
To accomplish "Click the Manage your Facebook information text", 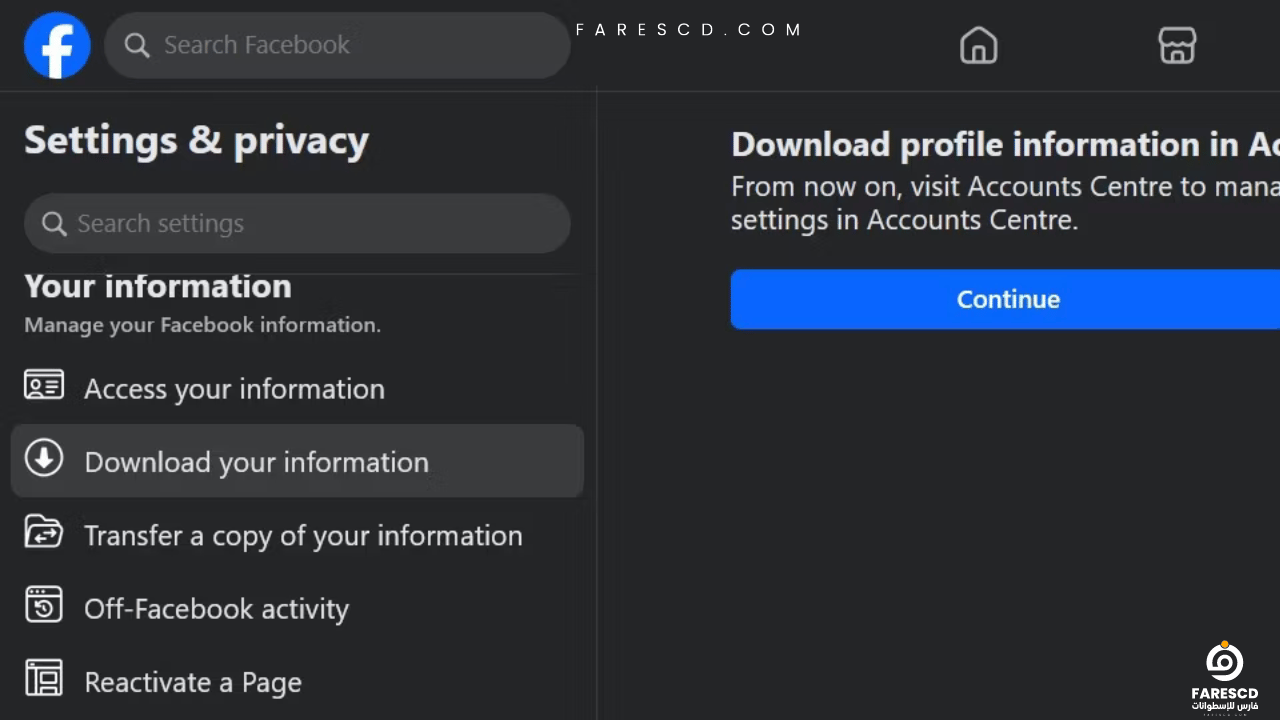I will pyautogui.click(x=202, y=325).
